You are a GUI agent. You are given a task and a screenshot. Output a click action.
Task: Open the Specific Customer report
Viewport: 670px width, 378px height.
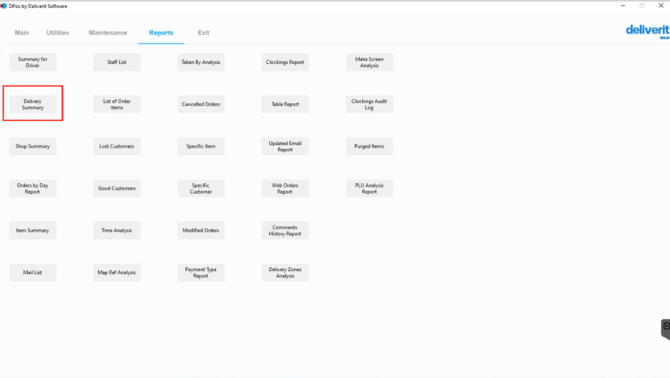click(x=201, y=188)
